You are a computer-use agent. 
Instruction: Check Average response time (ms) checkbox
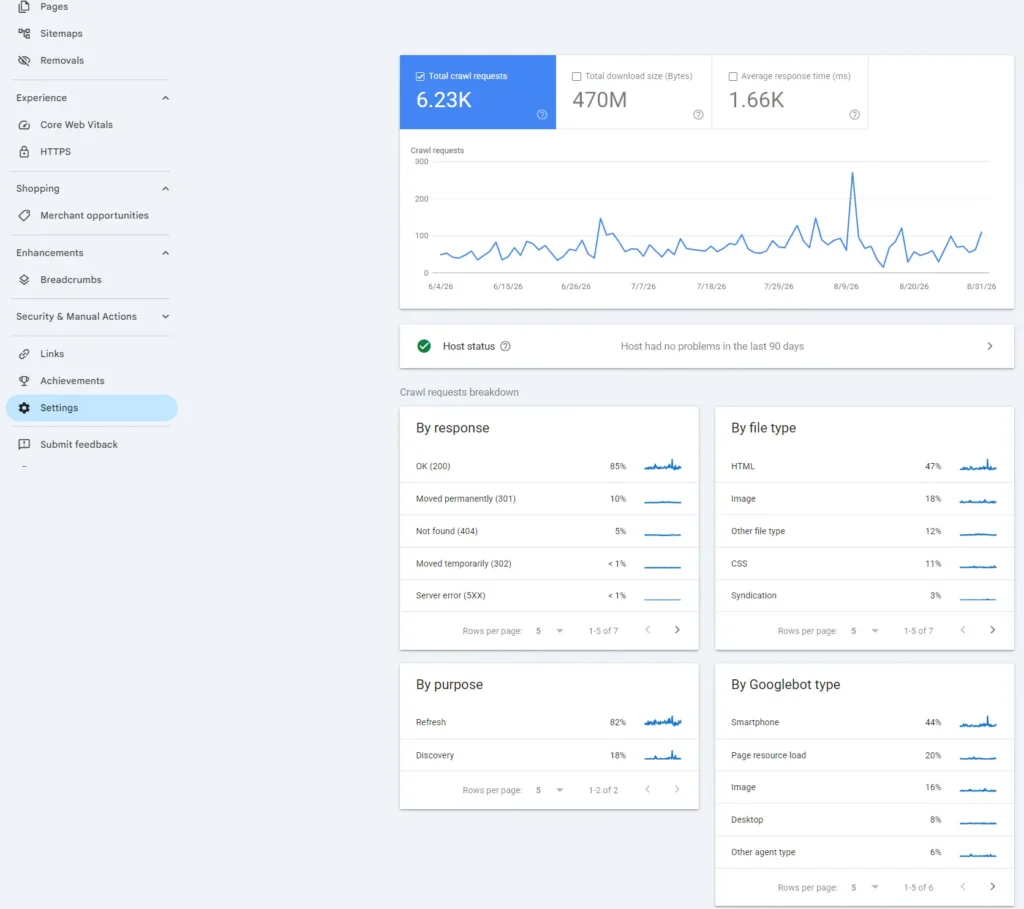click(x=733, y=76)
